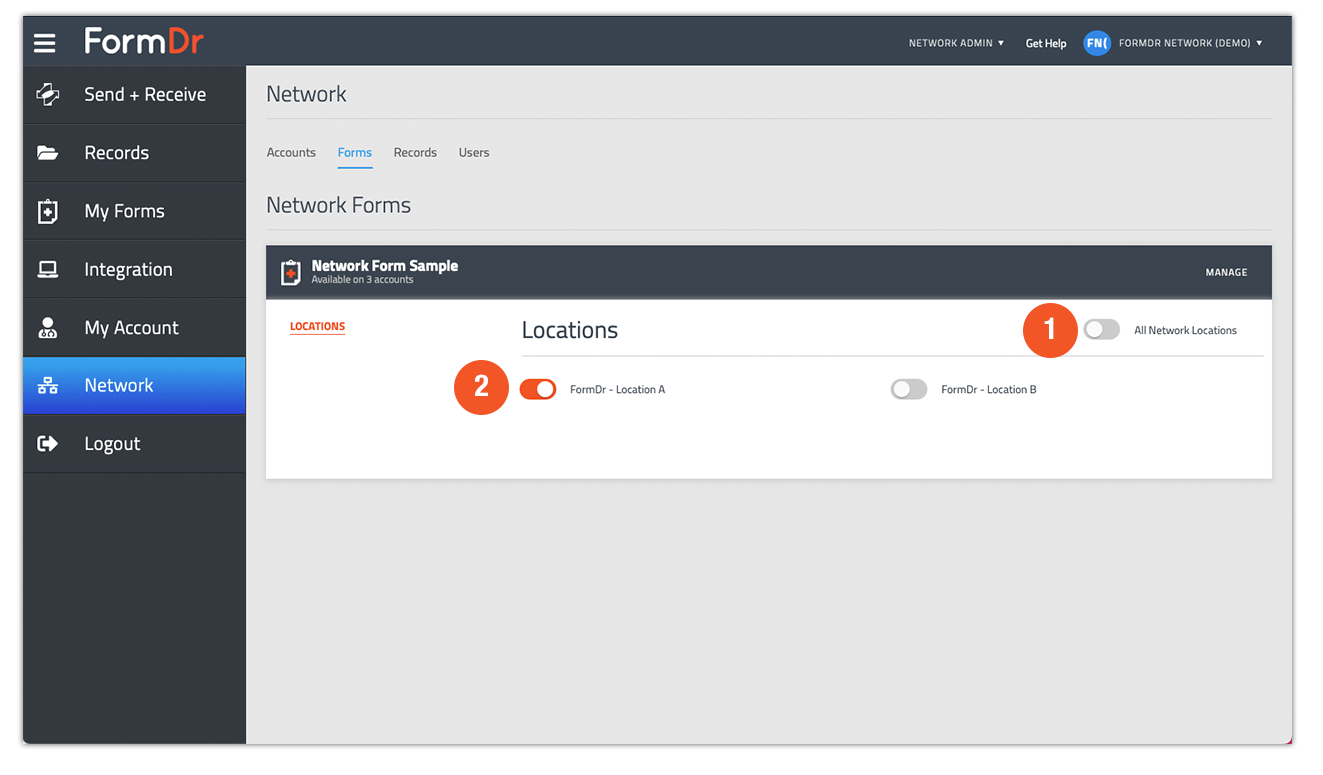Turn on FormDr - Location B toggle
Viewport: 1323px width, 775px height.
tap(909, 389)
